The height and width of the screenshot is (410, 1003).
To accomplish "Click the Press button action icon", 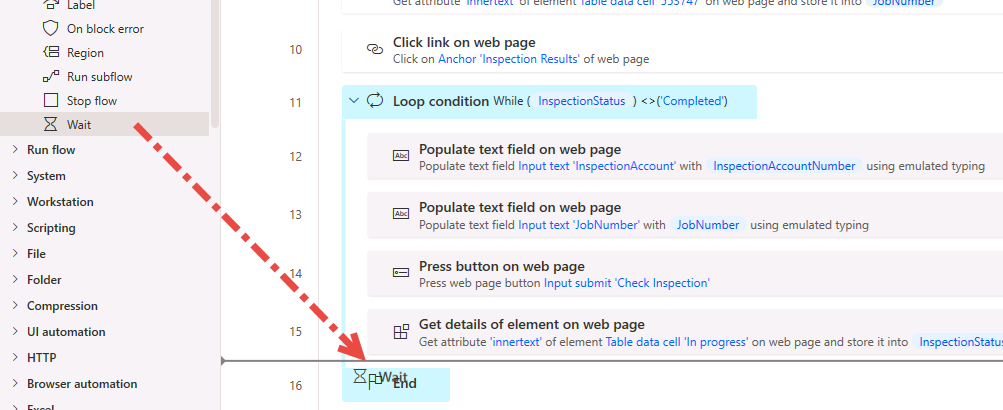I will tap(400, 273).
